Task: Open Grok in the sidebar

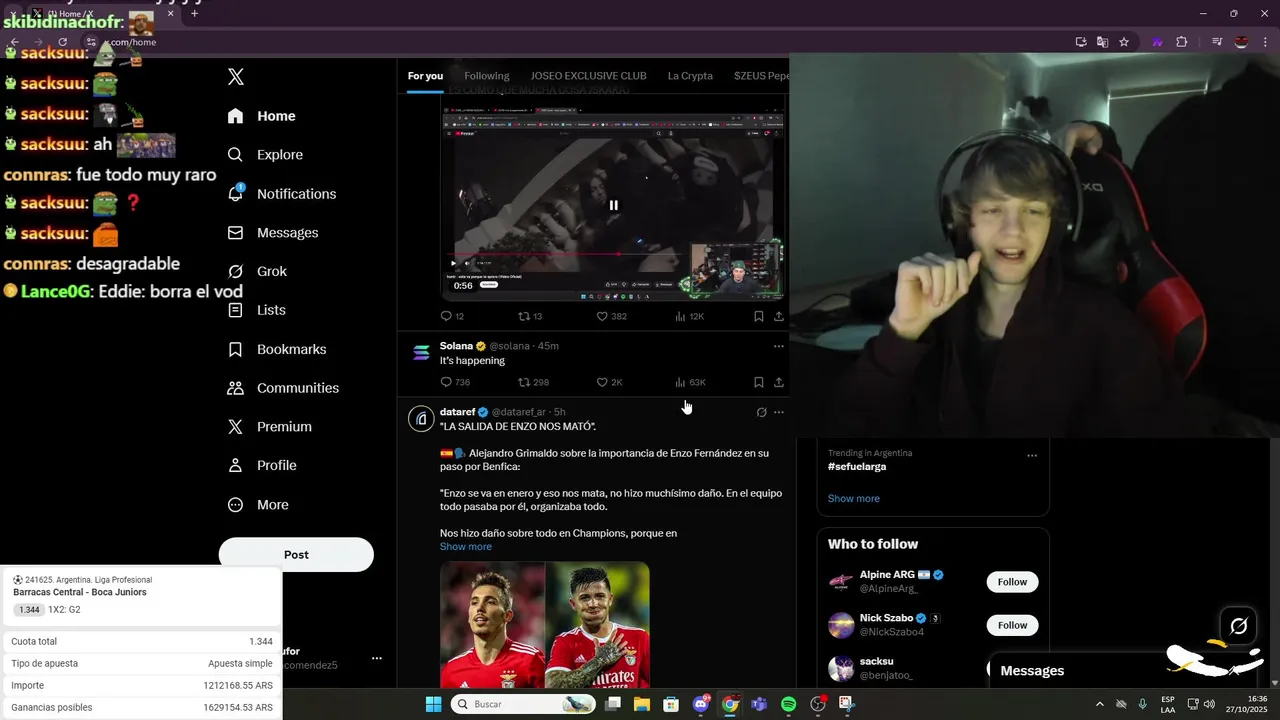Action: [257, 272]
